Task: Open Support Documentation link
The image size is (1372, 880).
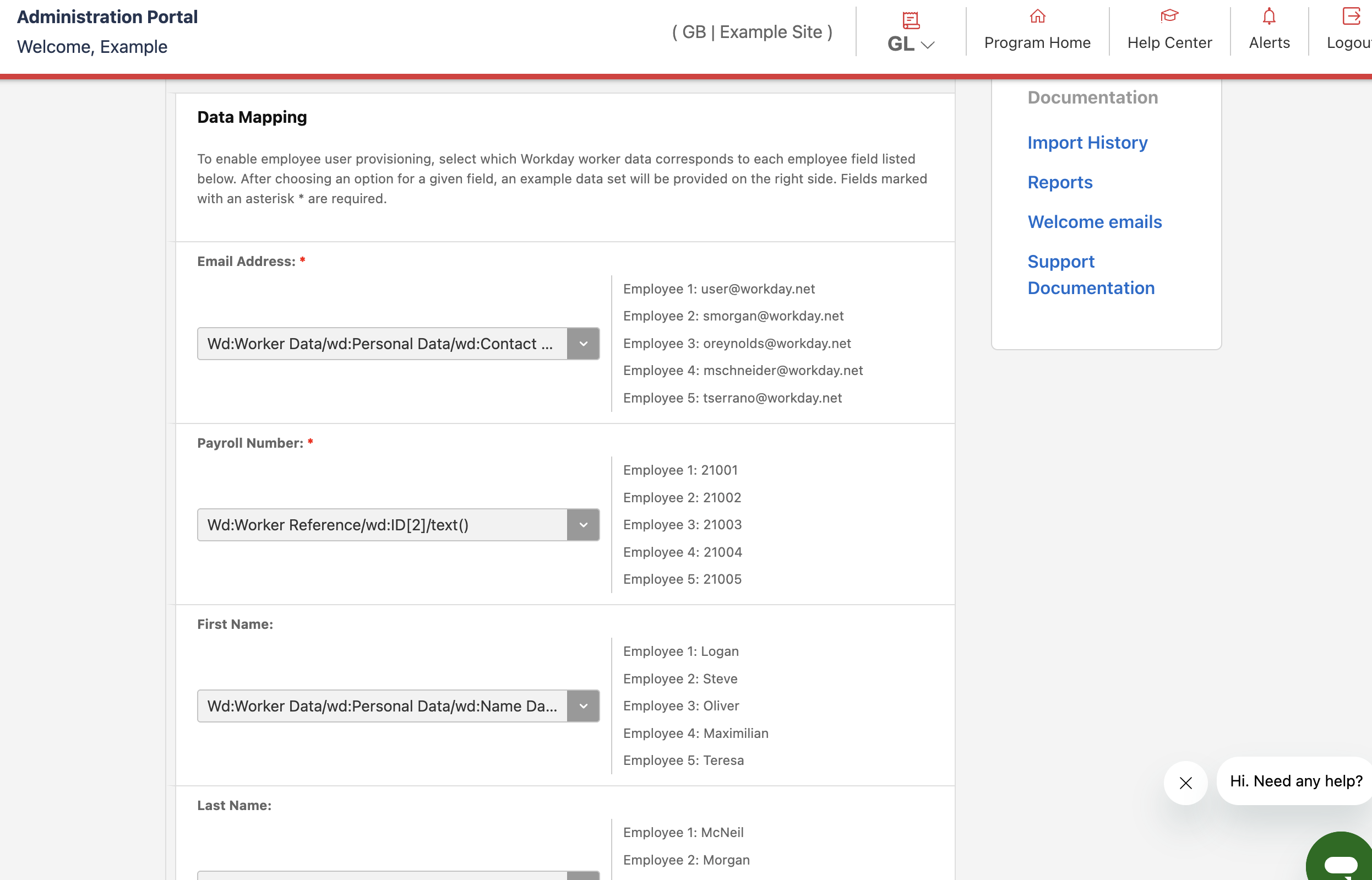Action: tap(1091, 274)
